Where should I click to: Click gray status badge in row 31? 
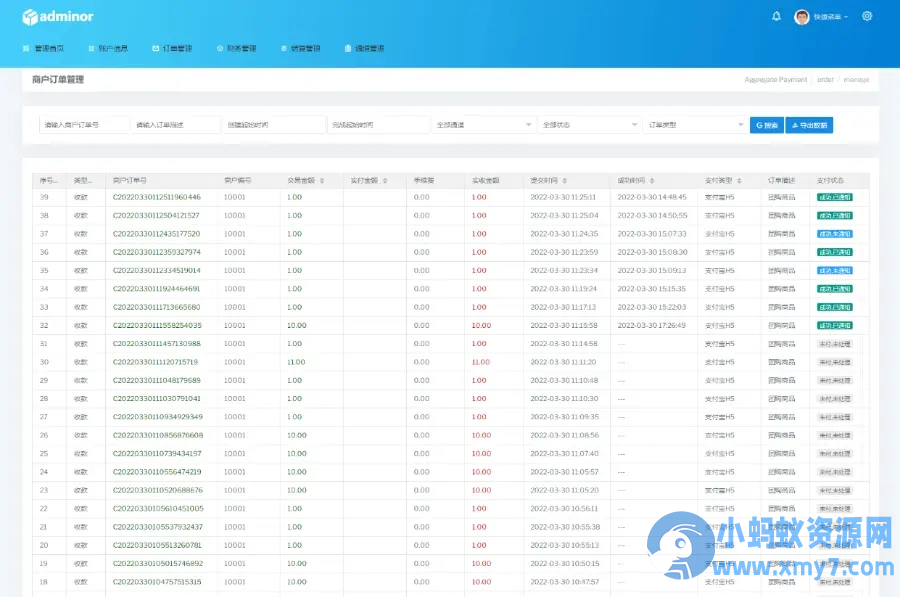coord(835,344)
